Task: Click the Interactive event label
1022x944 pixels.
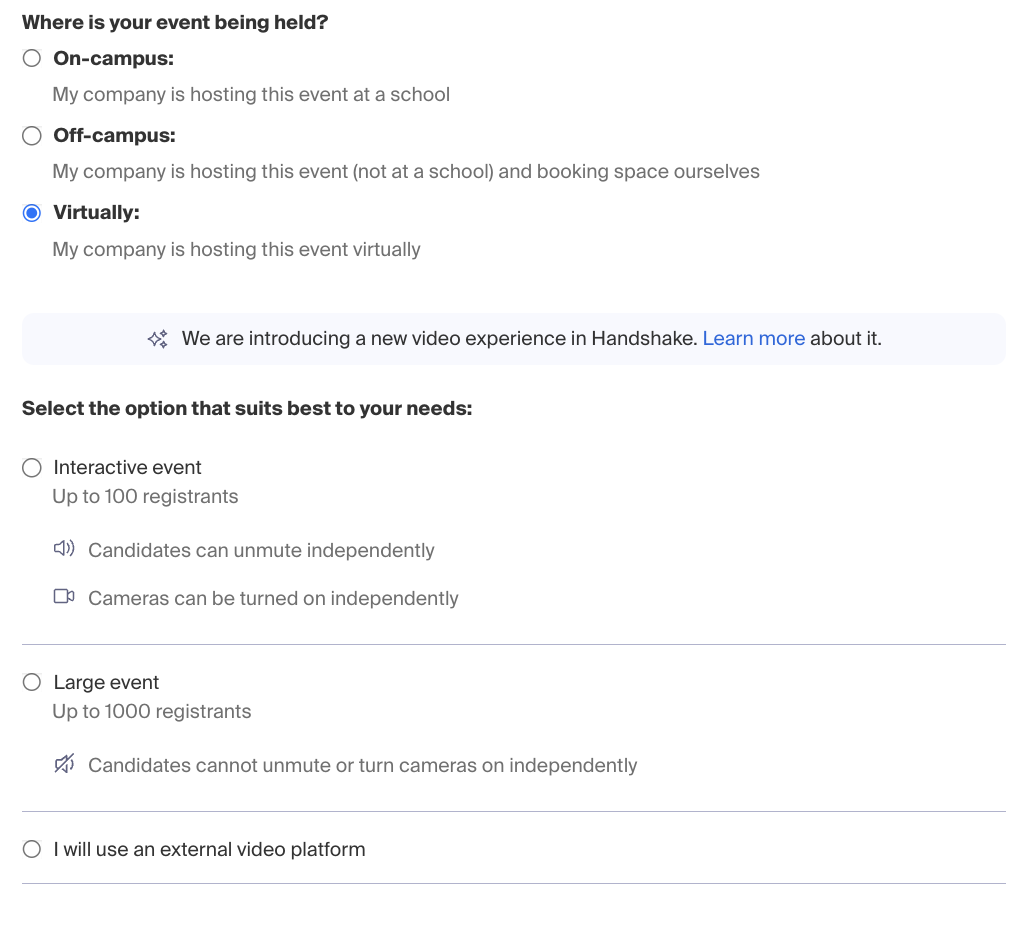Action: point(128,467)
